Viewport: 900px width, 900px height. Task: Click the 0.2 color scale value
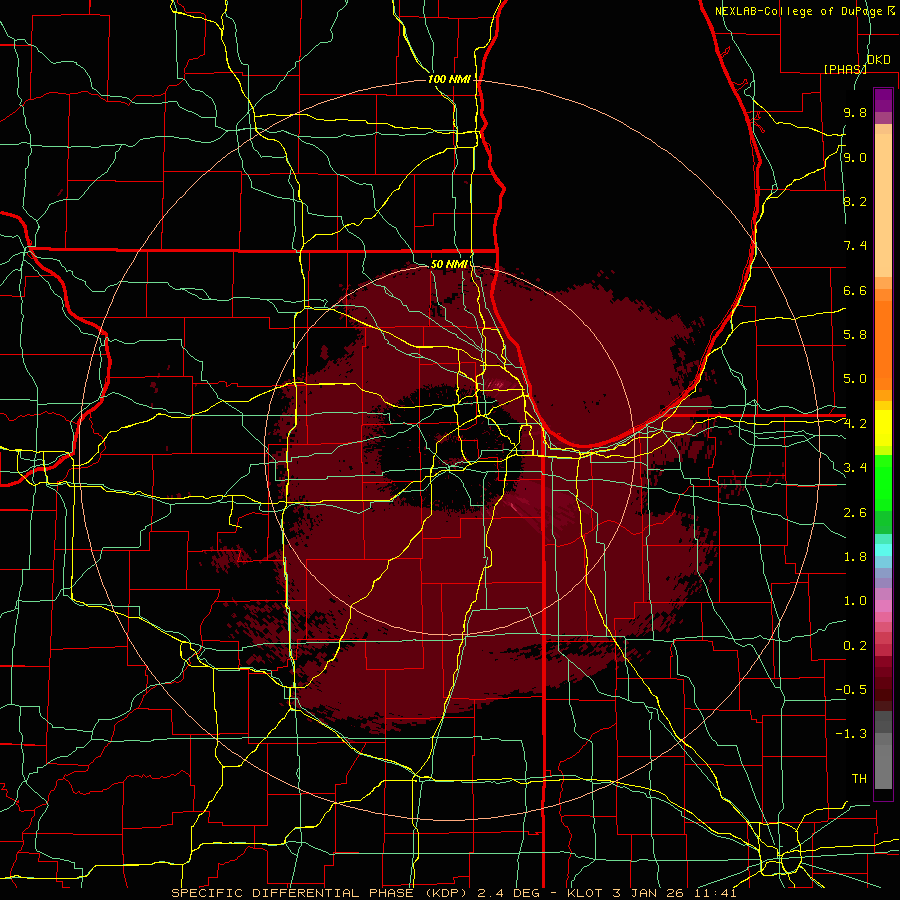tap(855, 646)
